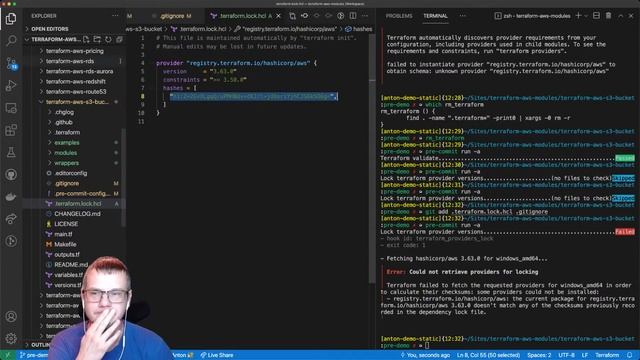
Task: Change indentation via Spaces: 2
Action: point(539,355)
